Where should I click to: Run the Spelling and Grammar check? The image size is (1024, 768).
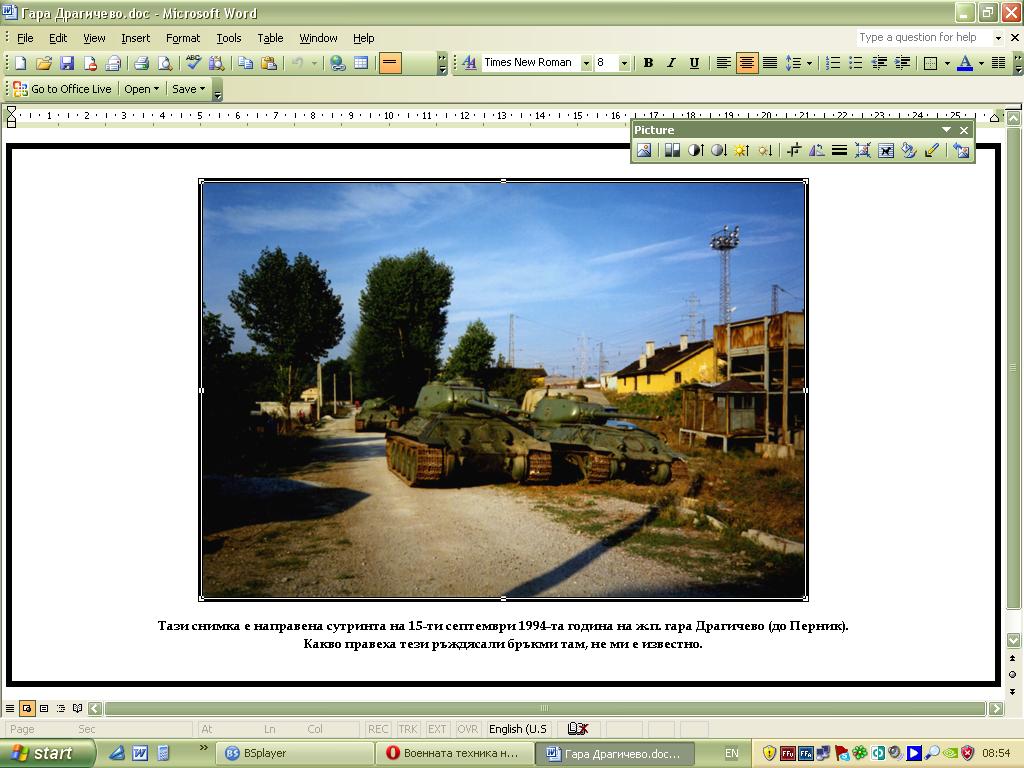tap(193, 63)
